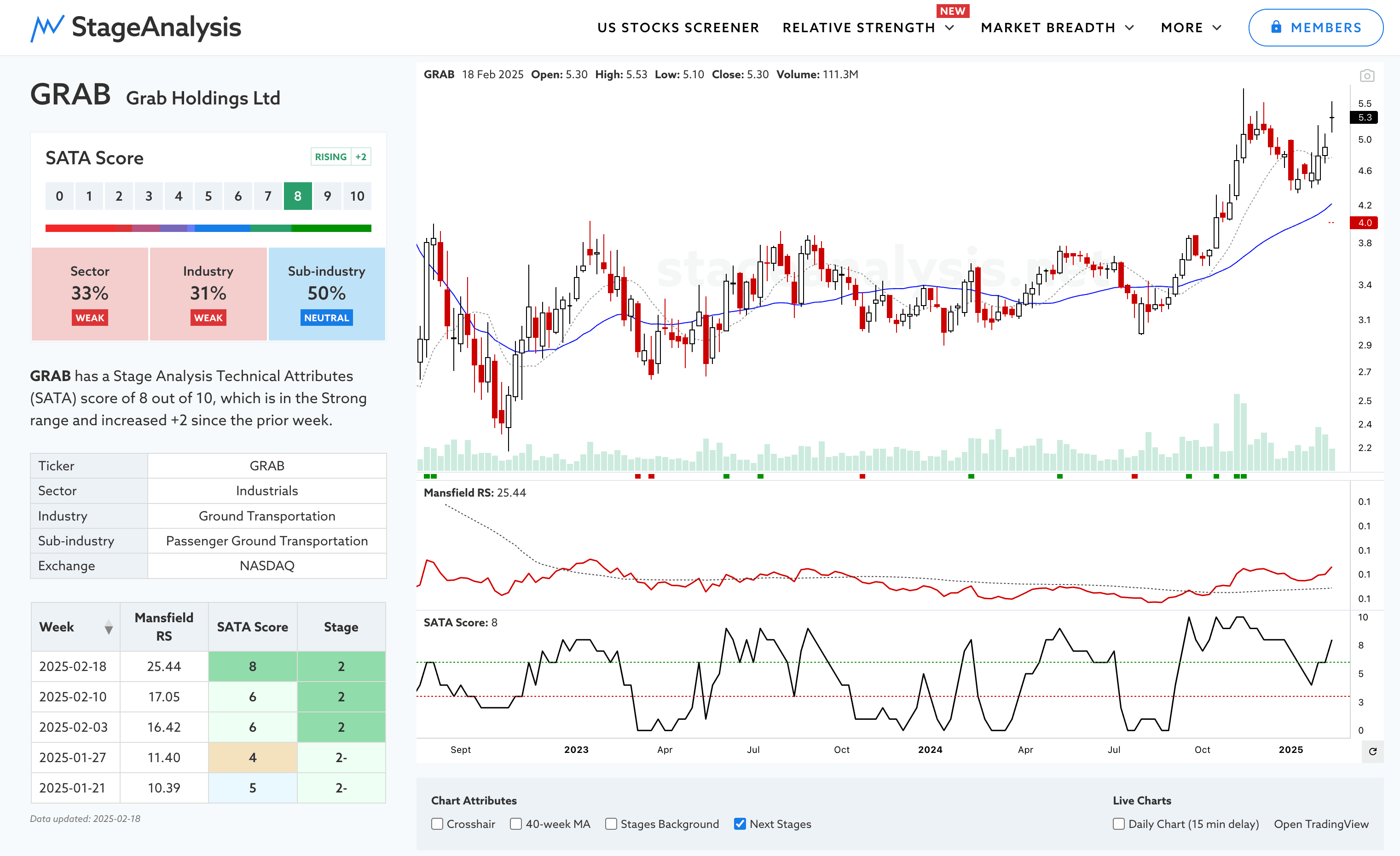The image size is (1400, 856).
Task: Click the 2024 label on time axis
Action: [930, 750]
